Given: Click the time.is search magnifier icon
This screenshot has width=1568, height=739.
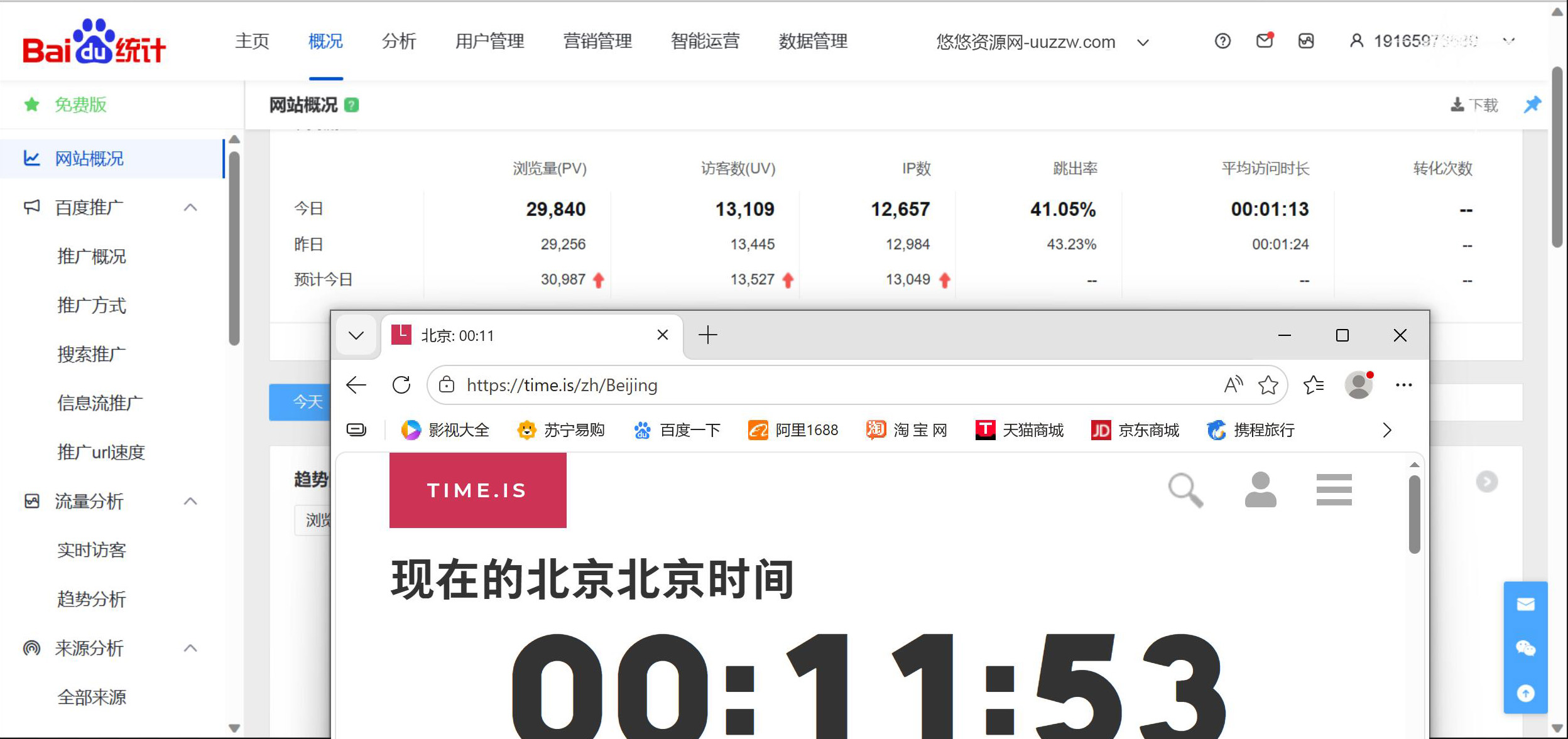Looking at the screenshot, I should click(1185, 490).
